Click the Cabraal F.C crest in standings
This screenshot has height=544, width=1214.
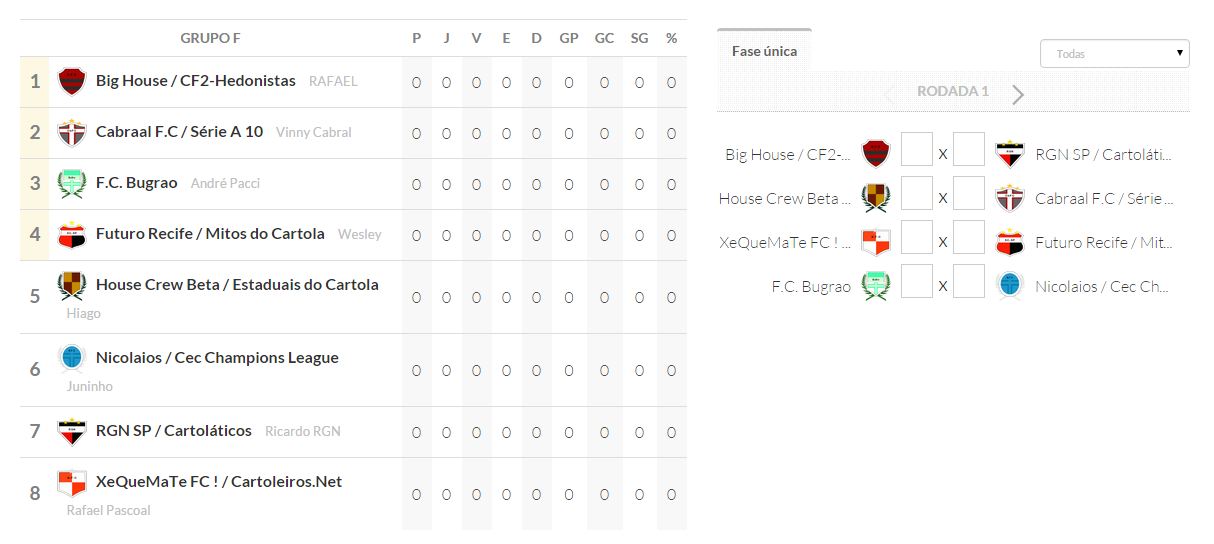pyautogui.click(x=72, y=132)
